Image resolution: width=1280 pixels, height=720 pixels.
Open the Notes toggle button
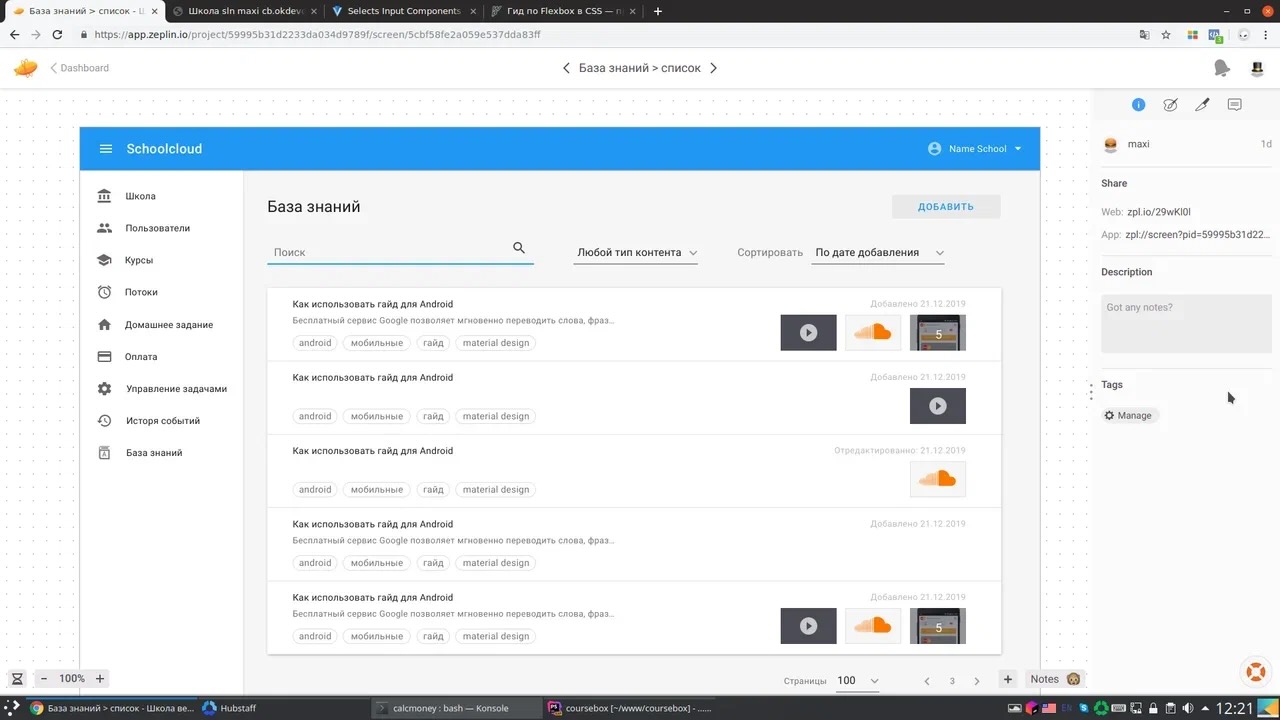[1056, 679]
